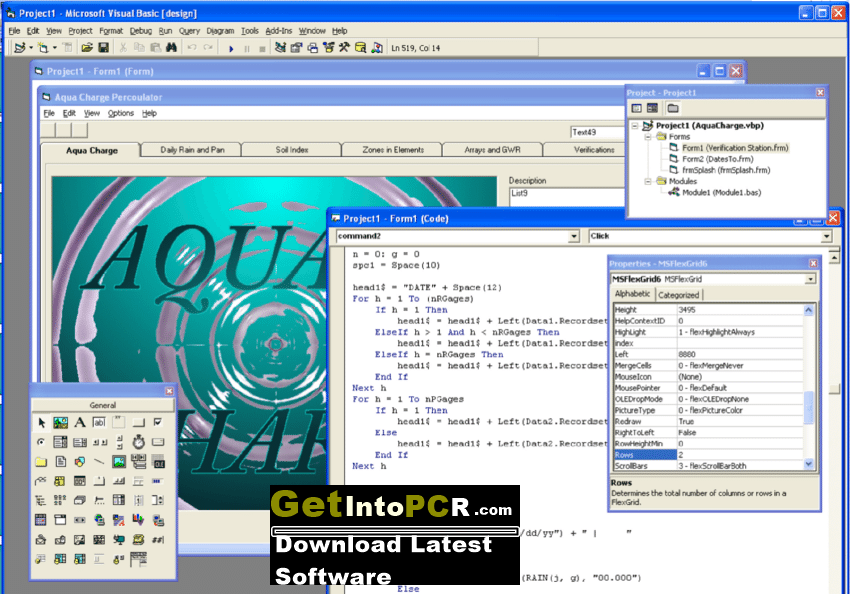Select the Pointer tool in the toolbox

point(41,423)
